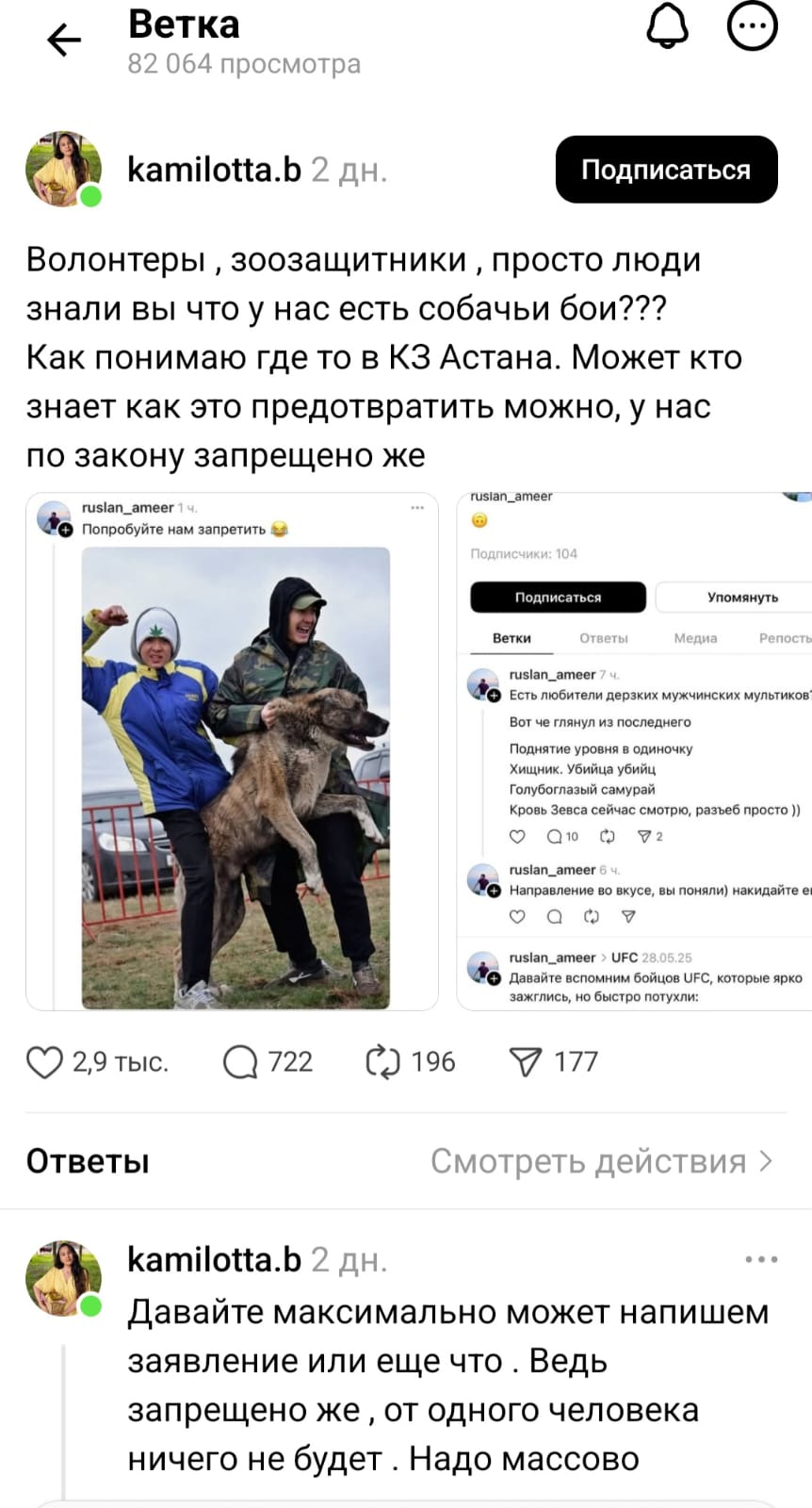812x1508 pixels.
Task: Like the post with the heart icon
Action: coord(44,1062)
